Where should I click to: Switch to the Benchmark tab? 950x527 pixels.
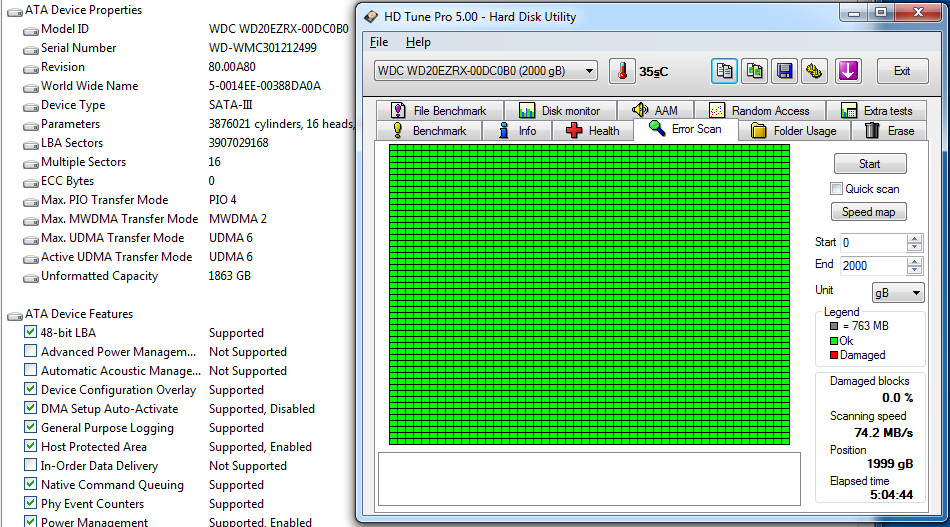click(429, 130)
